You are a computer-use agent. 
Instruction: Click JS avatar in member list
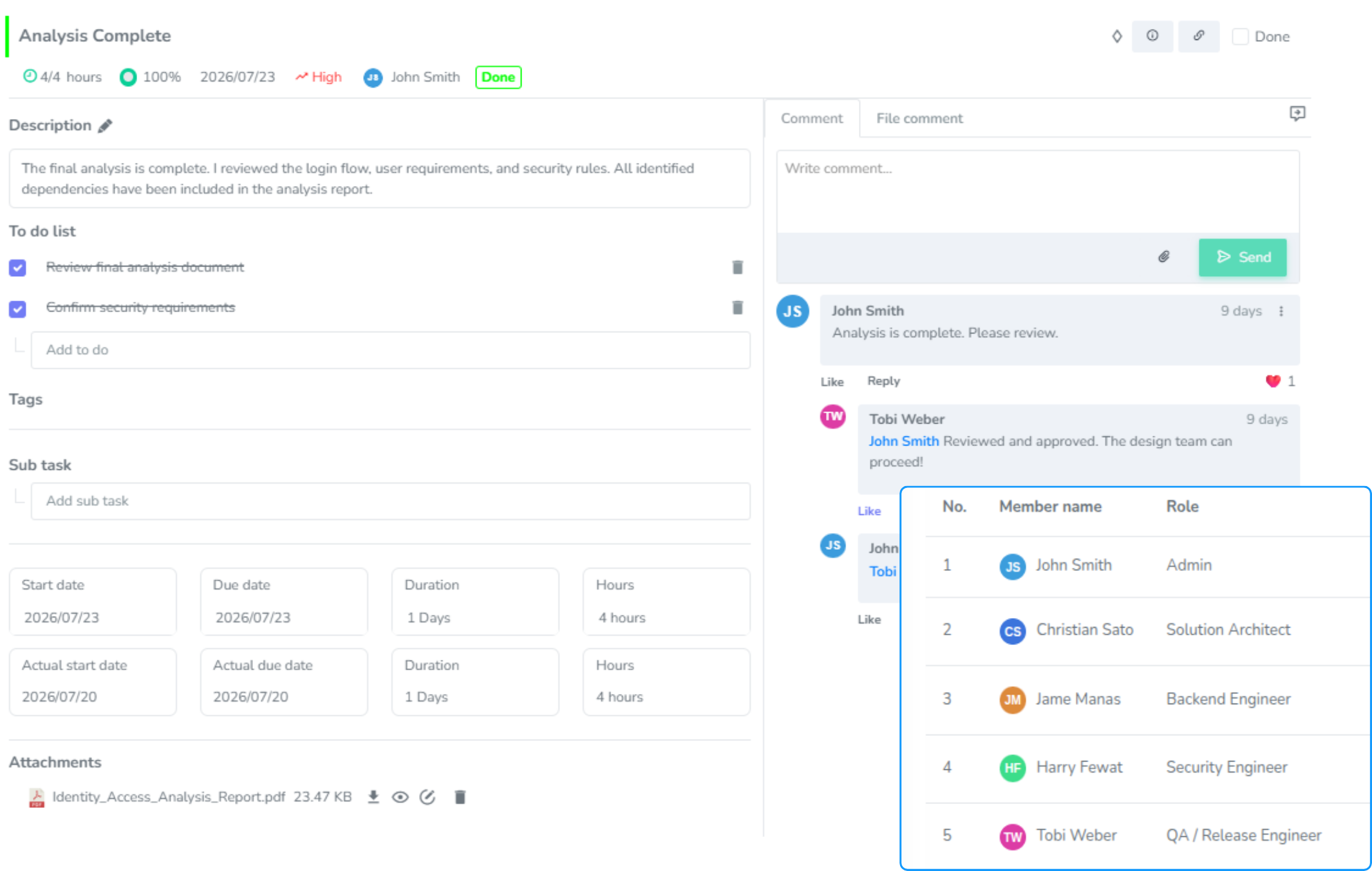(1013, 567)
